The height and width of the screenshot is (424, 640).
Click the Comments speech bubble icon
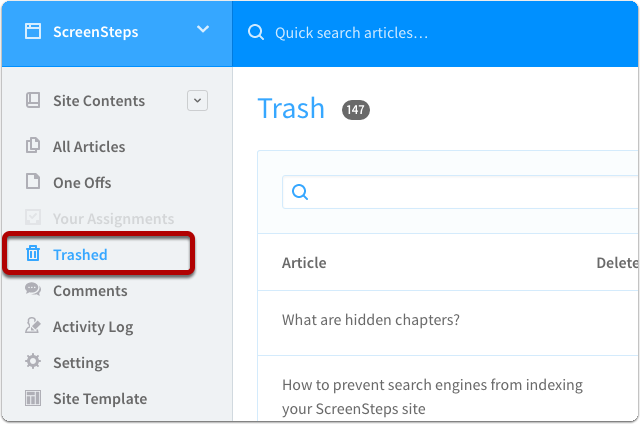point(33,289)
